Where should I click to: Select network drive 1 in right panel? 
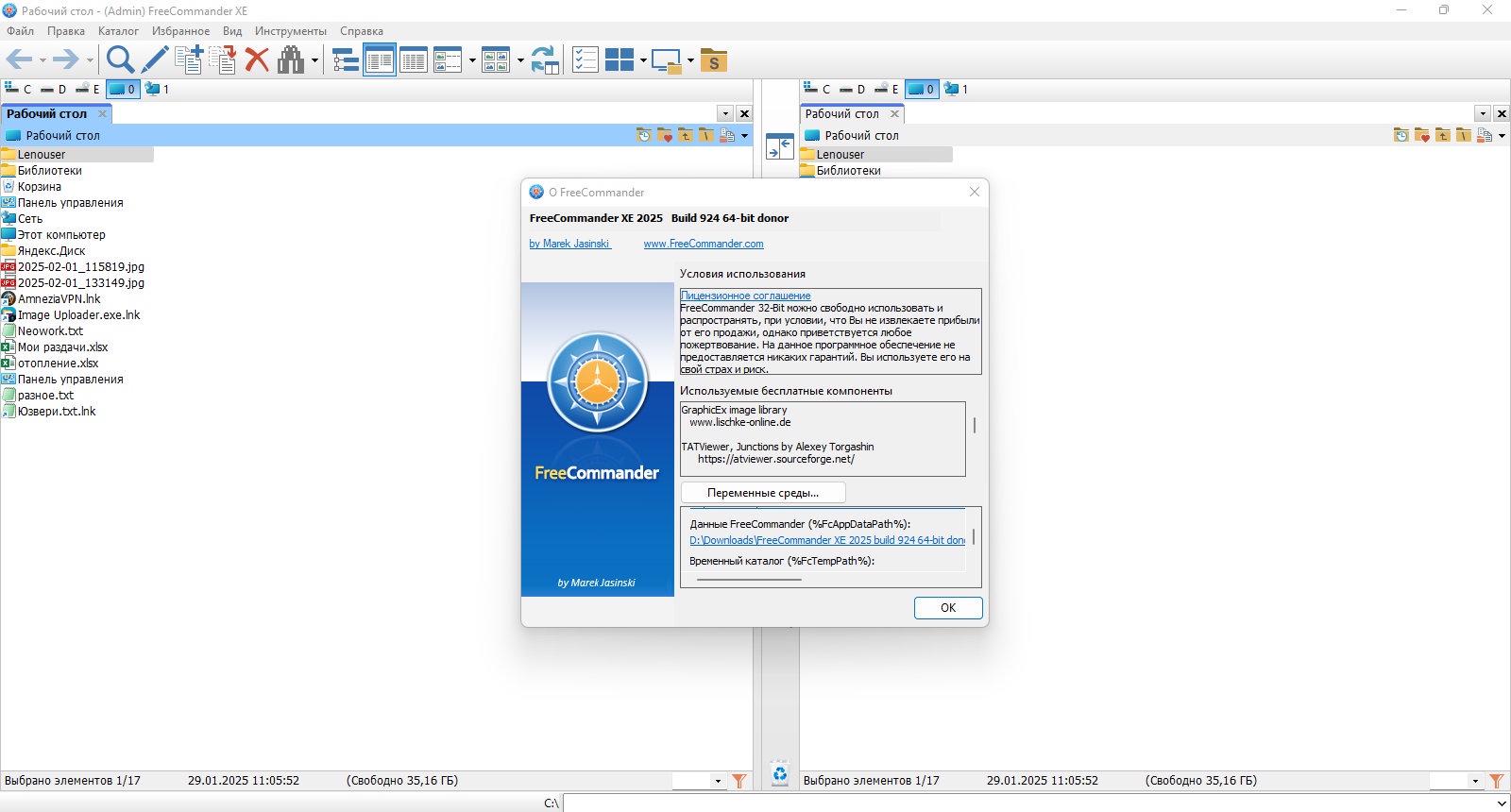coord(956,89)
